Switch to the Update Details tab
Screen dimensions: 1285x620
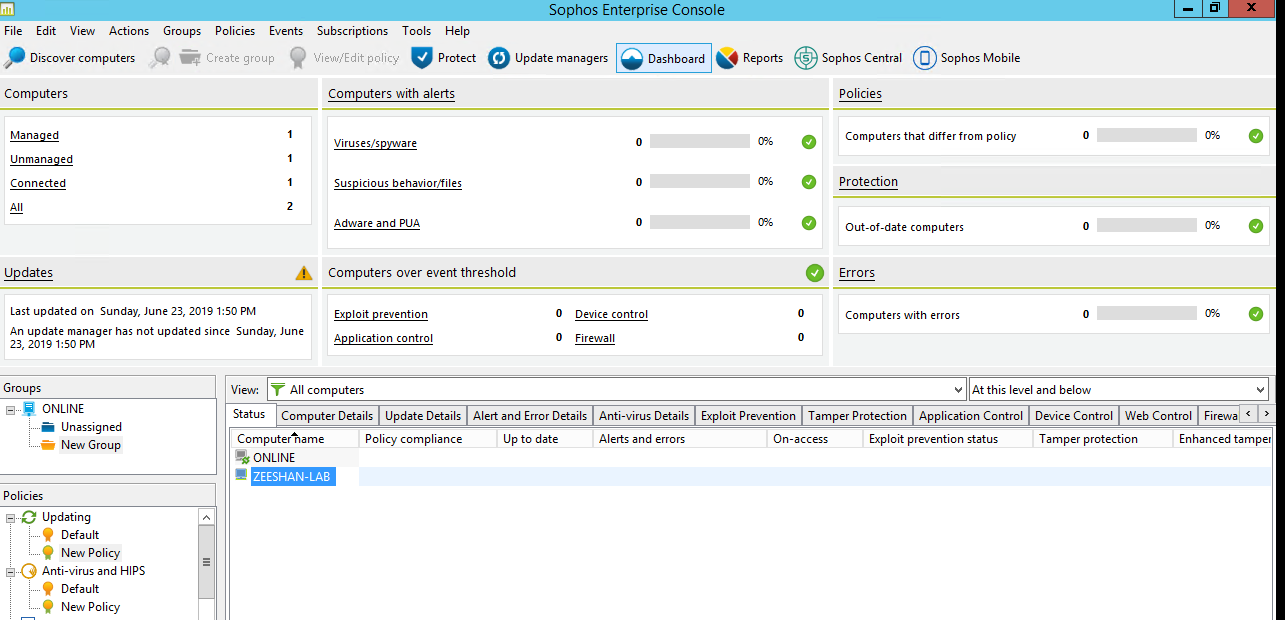tap(423, 416)
